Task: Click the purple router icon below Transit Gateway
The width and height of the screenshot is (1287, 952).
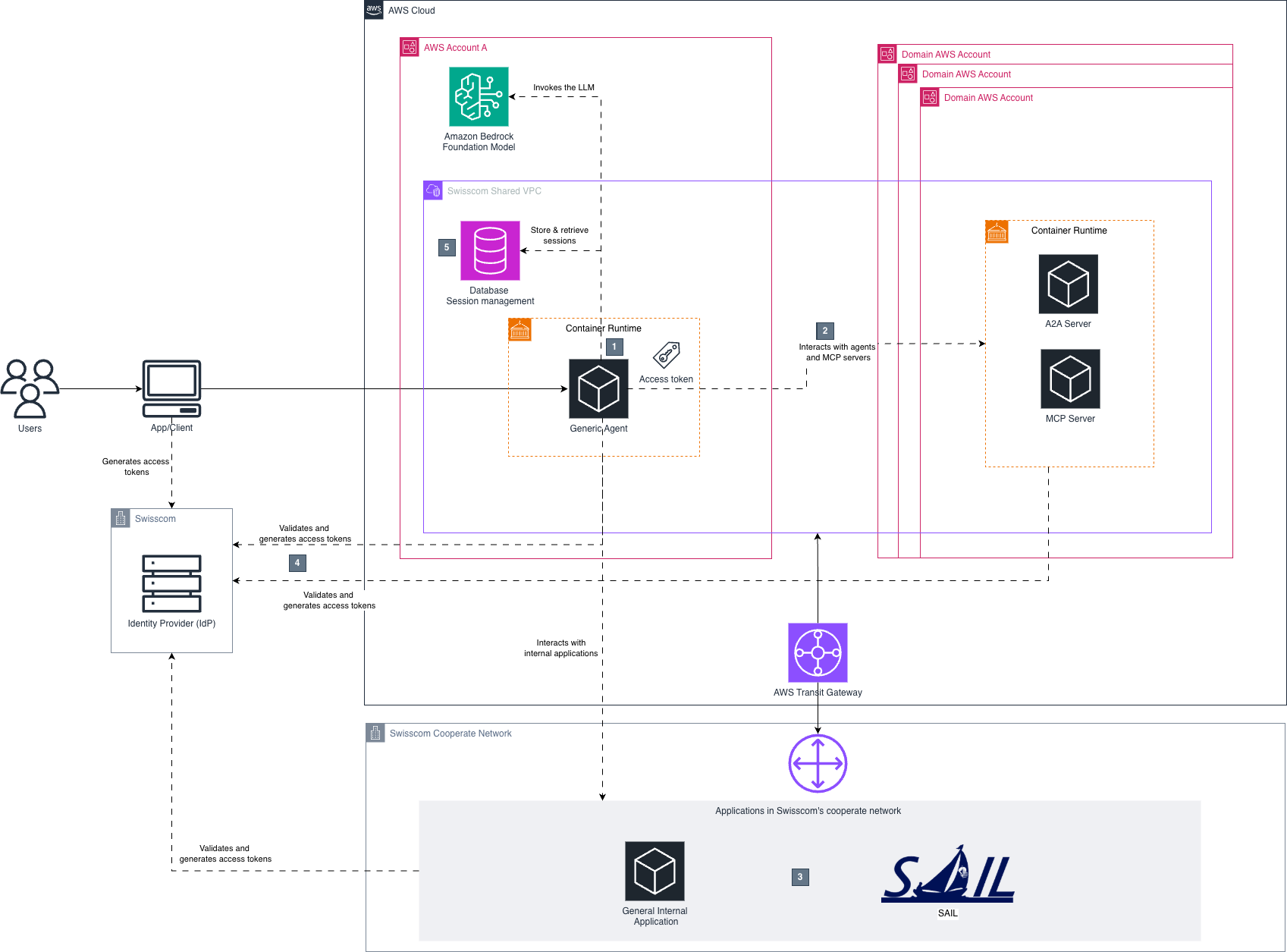Action: tap(817, 763)
